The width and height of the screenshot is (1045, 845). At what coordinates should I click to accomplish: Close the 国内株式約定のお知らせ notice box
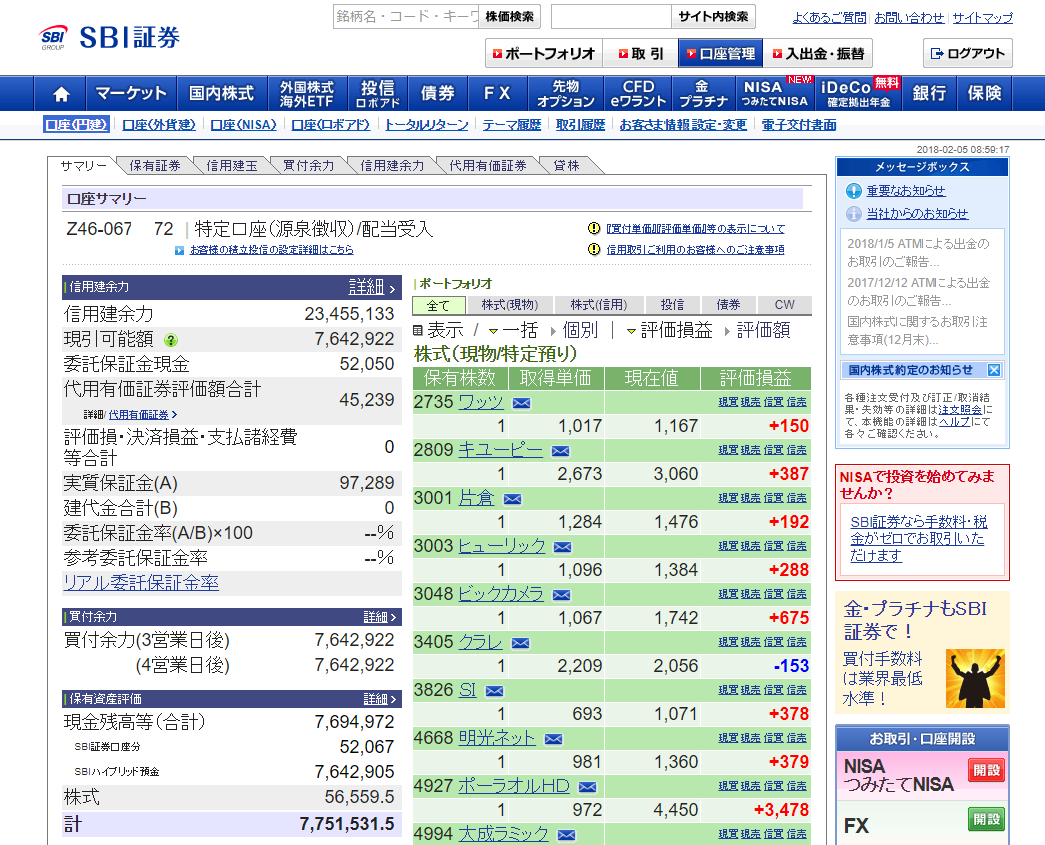tap(993, 370)
